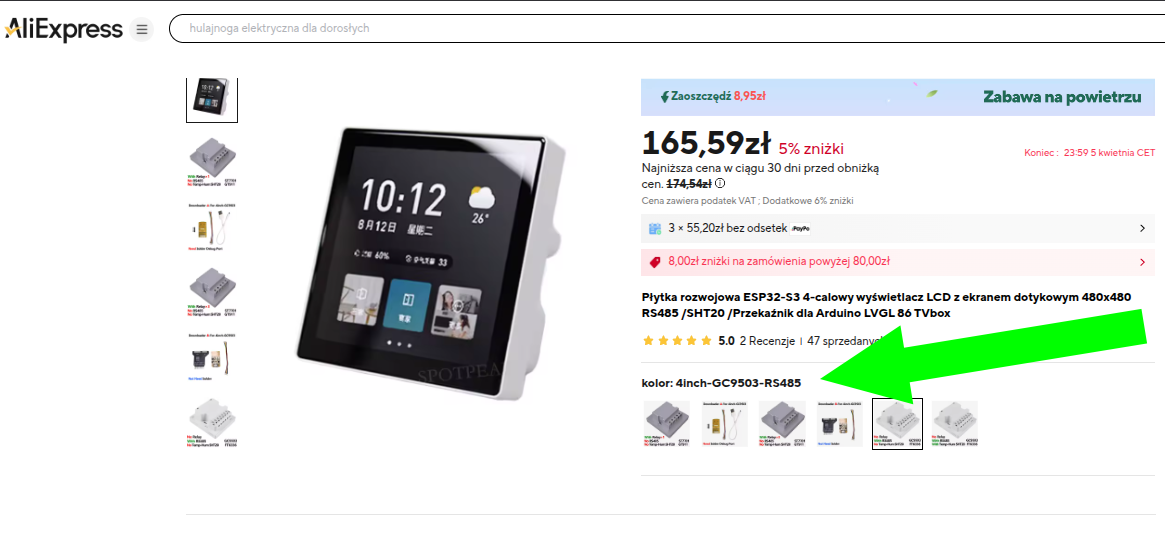Image resolution: width=1165 pixels, height=553 pixels.
Task: Click the installment plan icon before 3 × 55,20zł
Action: pyautogui.click(x=655, y=229)
